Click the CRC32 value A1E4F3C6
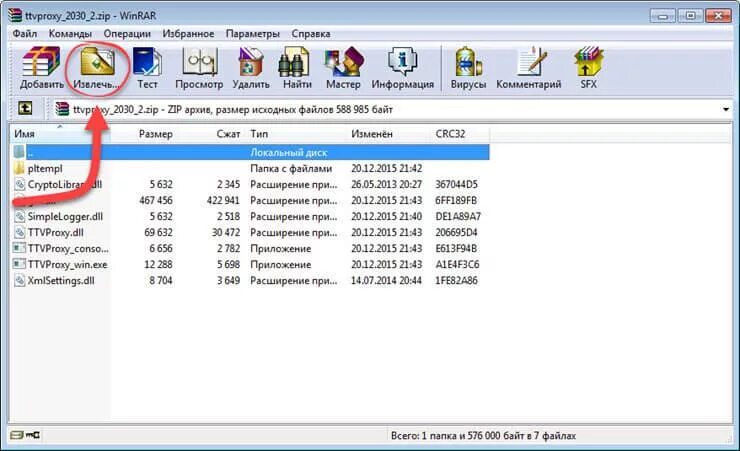 click(457, 264)
